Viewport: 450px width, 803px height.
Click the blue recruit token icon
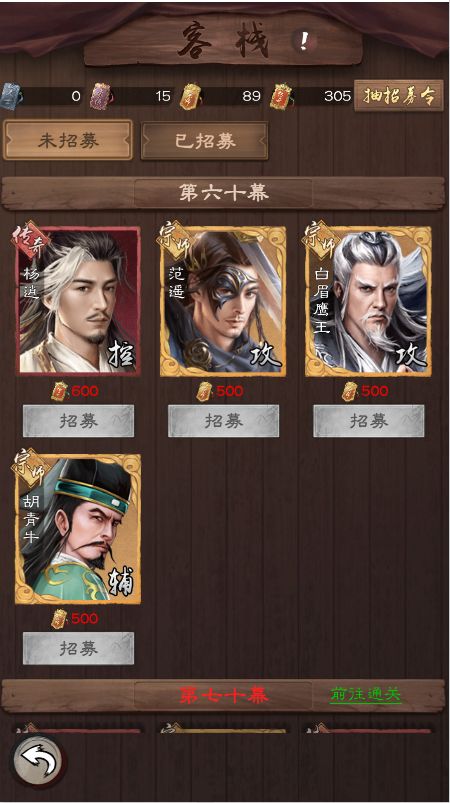click(x=10, y=94)
